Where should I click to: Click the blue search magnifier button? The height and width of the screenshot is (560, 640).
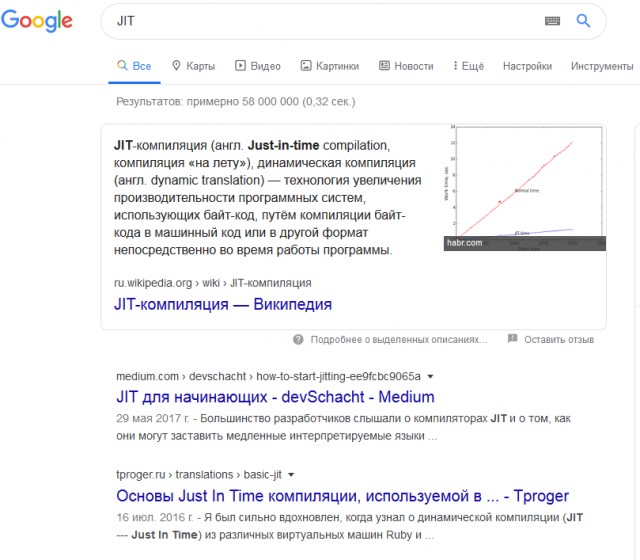(x=583, y=20)
